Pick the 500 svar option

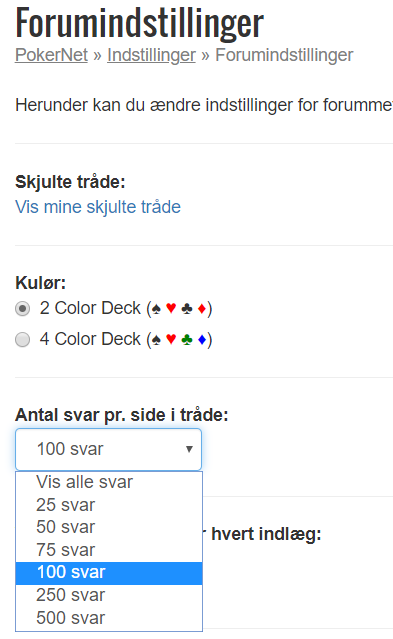[109, 618]
